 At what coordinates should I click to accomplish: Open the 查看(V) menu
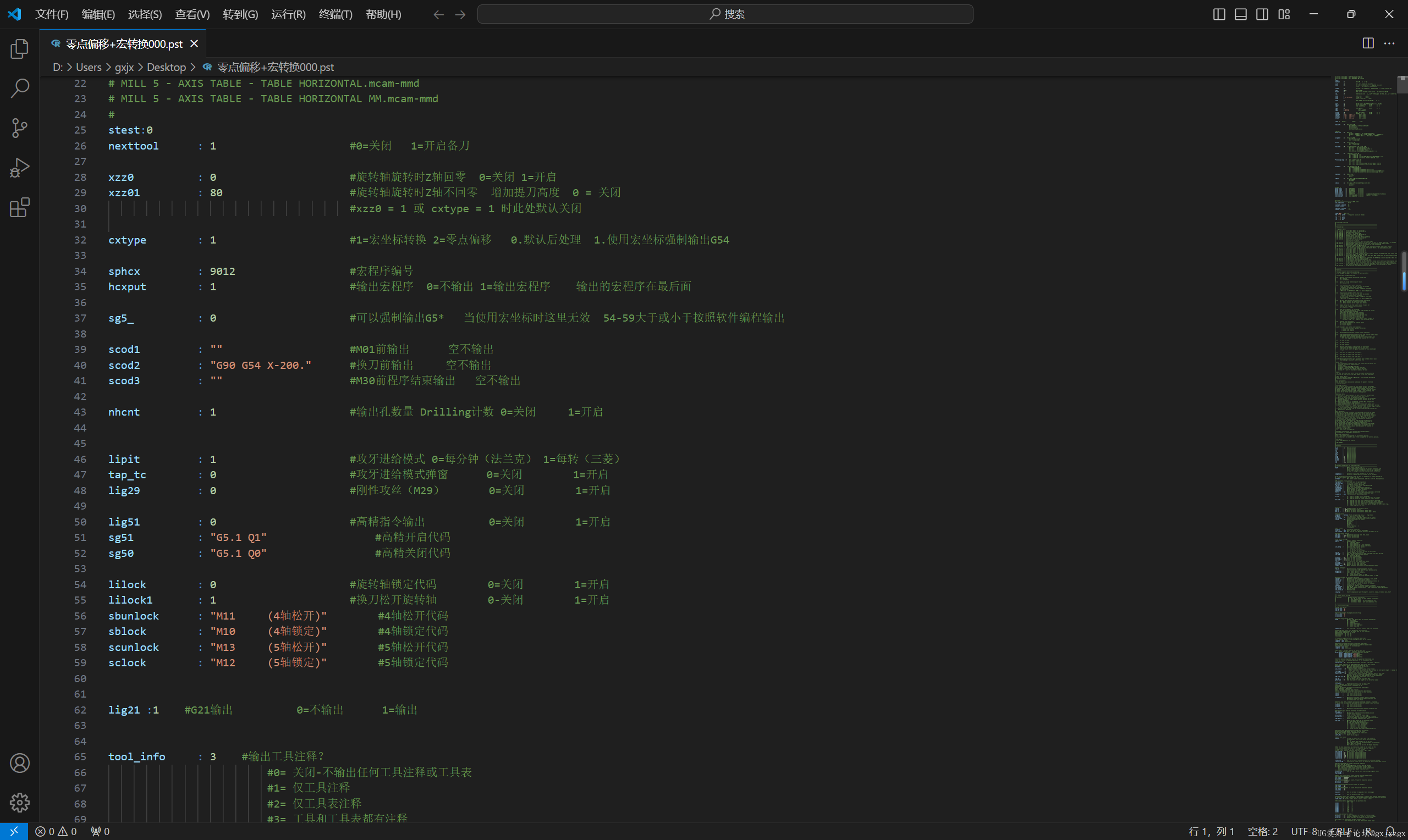[x=192, y=14]
